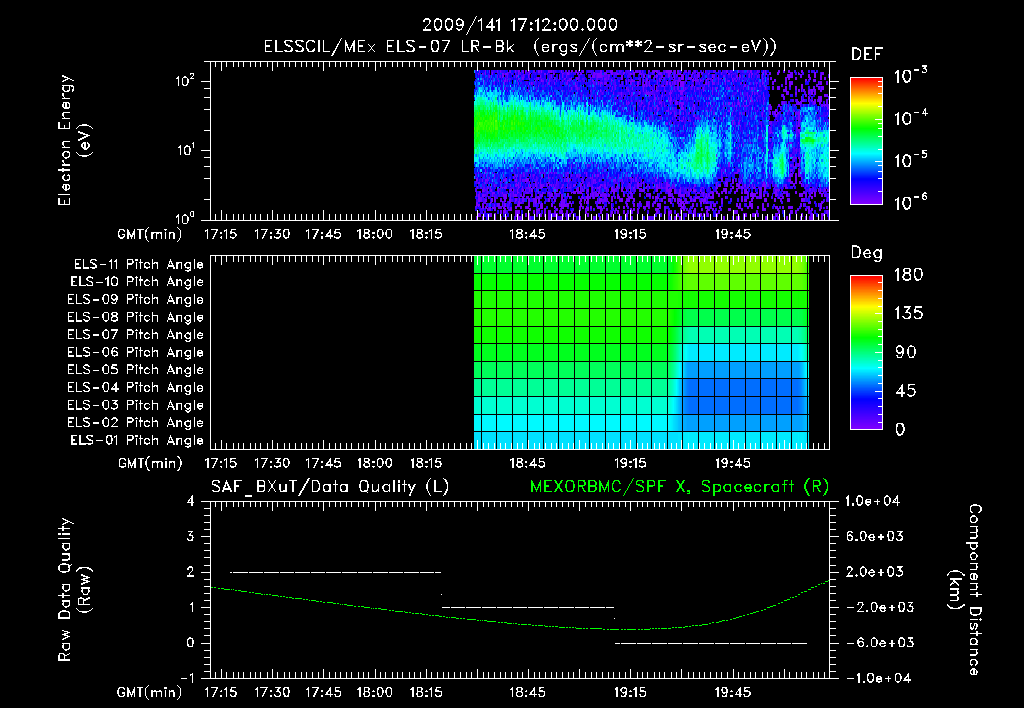Click the 10^2 tick label on electron energy axis
This screenshot has width=1024, height=708.
(185, 81)
